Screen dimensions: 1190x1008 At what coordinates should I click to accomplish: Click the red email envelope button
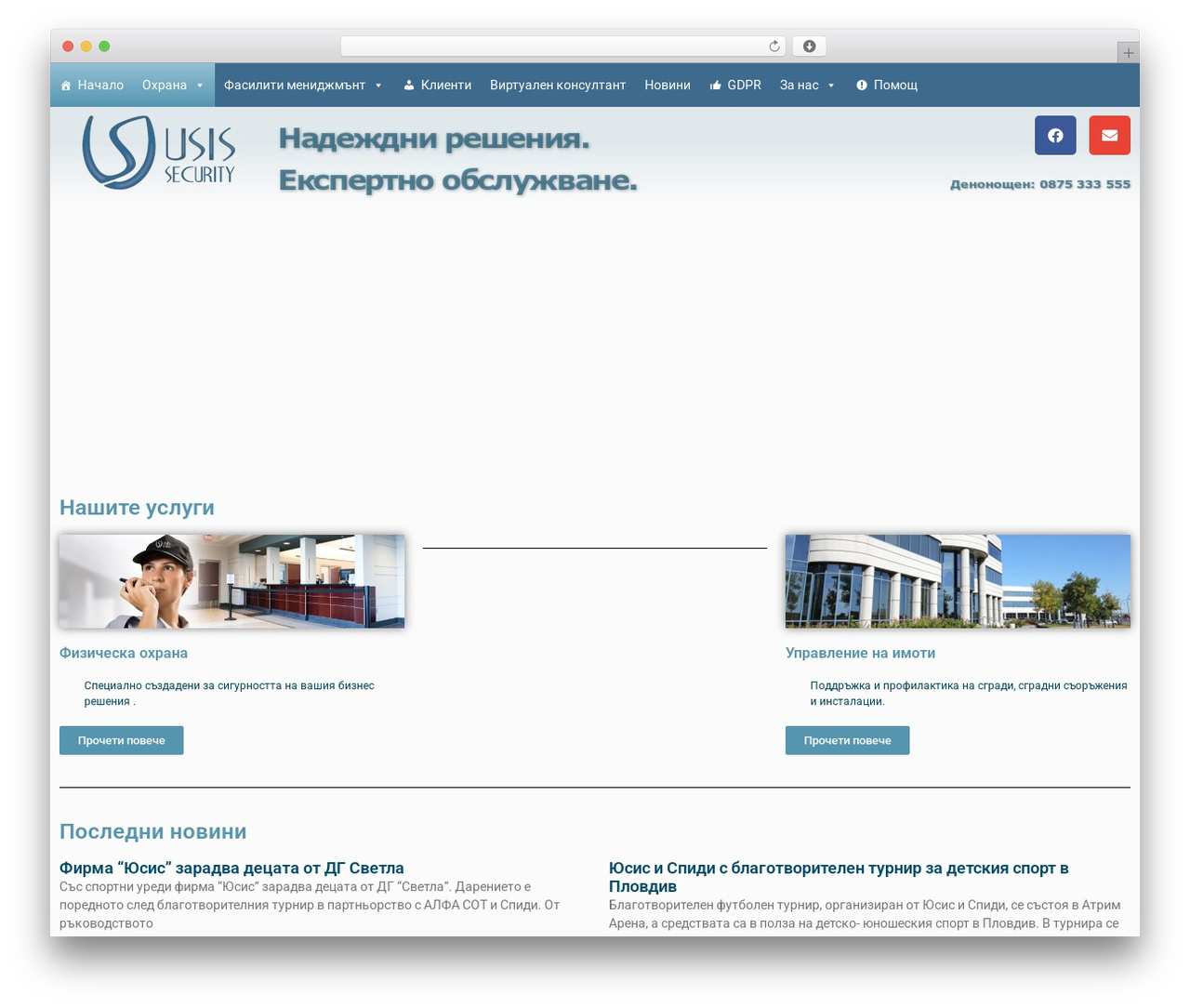[x=1110, y=135]
